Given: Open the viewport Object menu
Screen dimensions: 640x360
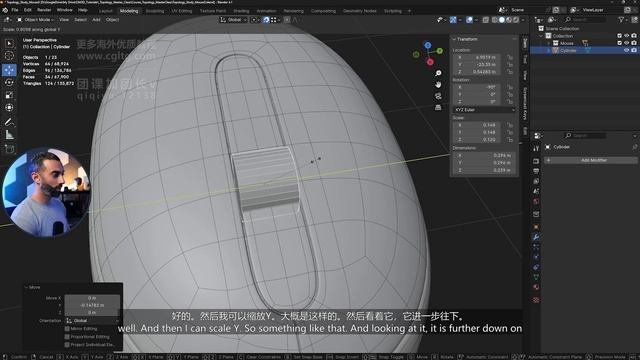Looking at the screenshot, I should click(112, 20).
